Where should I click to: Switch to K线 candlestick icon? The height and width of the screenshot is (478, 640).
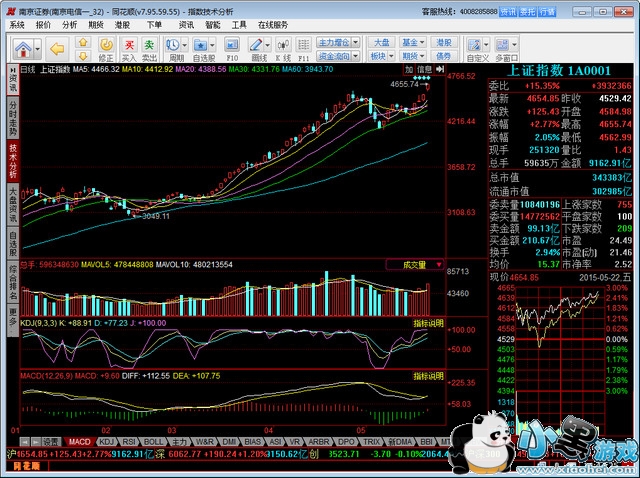[x=283, y=49]
